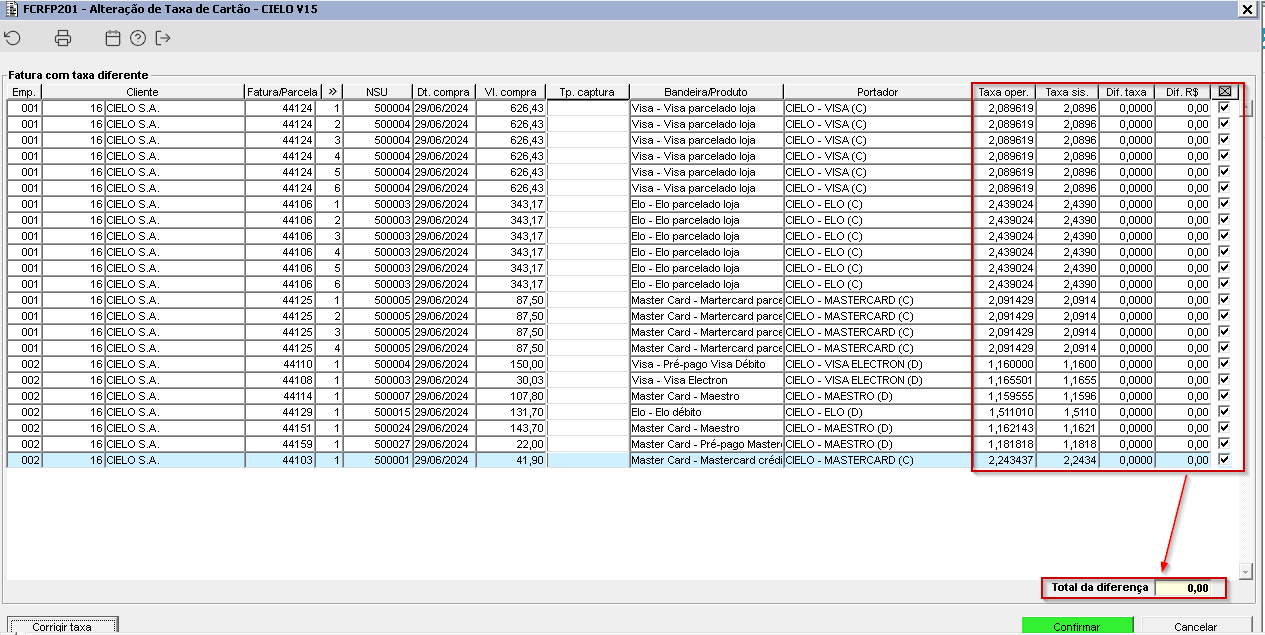Click NSU value 500027

[x=378, y=444]
